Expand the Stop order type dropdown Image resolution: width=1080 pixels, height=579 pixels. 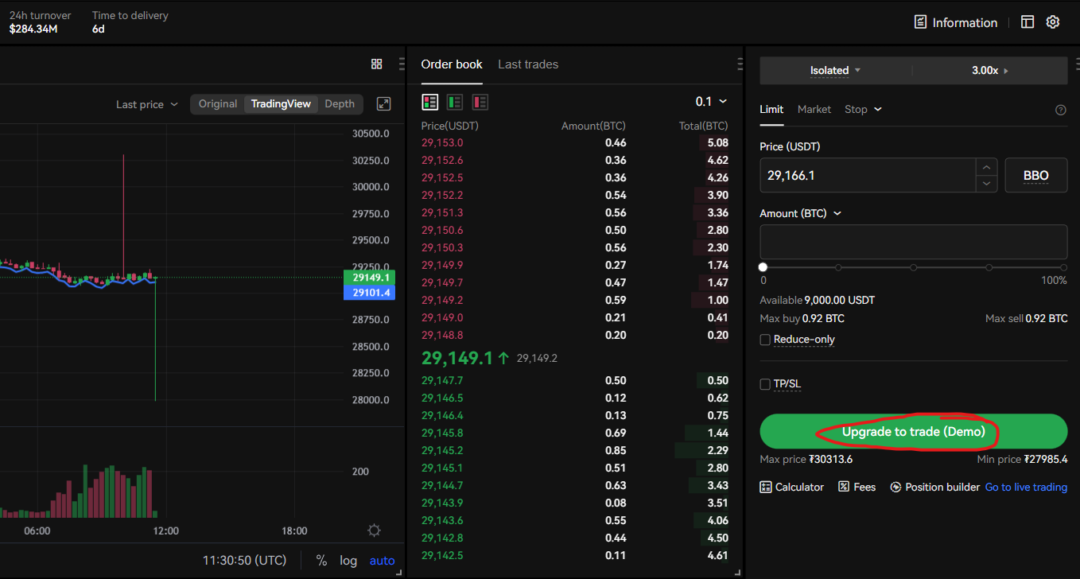[x=862, y=109]
